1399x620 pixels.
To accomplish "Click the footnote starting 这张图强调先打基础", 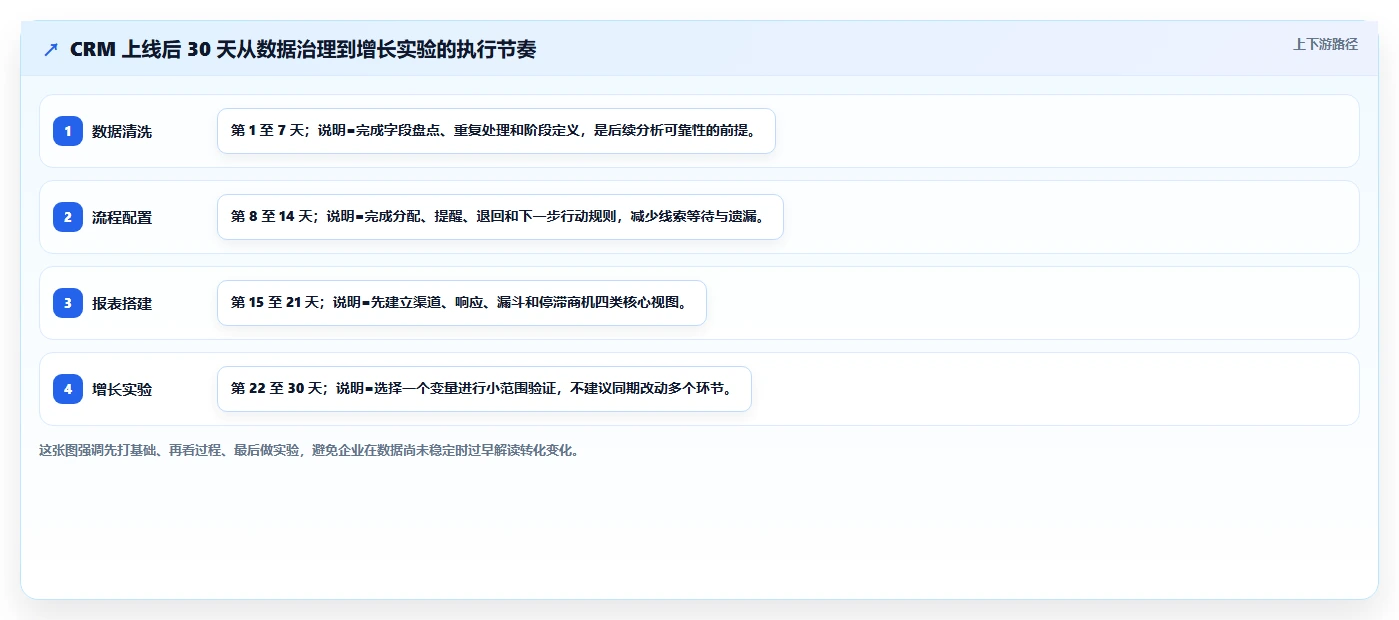I will pos(309,450).
